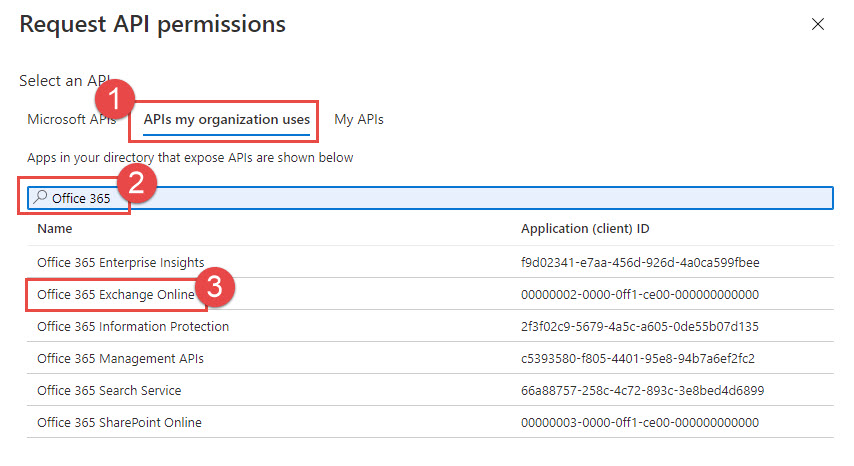The height and width of the screenshot is (466, 854).
Task: Close the Request API permissions panel
Action: [x=818, y=24]
